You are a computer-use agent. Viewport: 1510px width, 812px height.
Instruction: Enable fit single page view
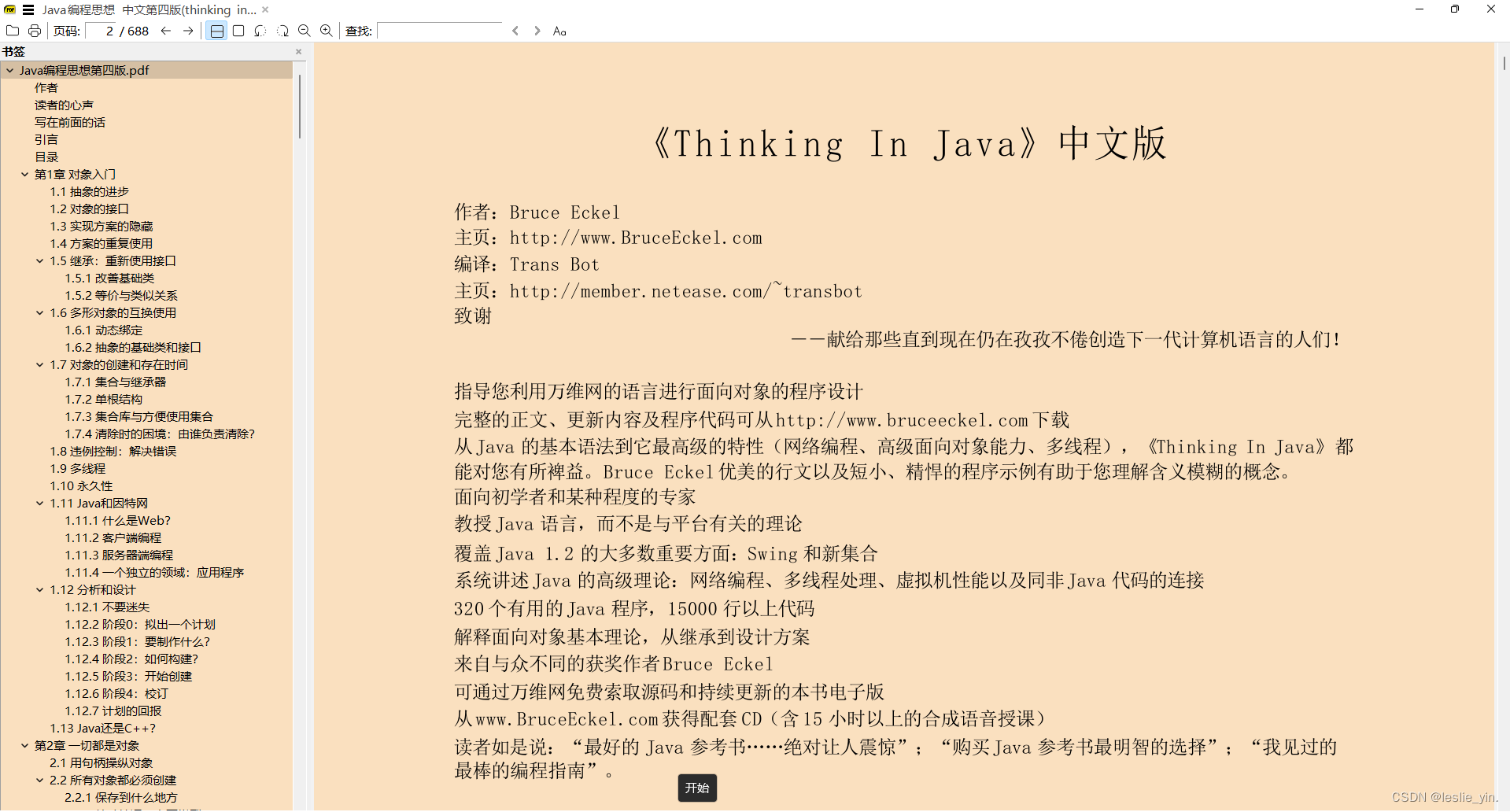click(x=238, y=31)
